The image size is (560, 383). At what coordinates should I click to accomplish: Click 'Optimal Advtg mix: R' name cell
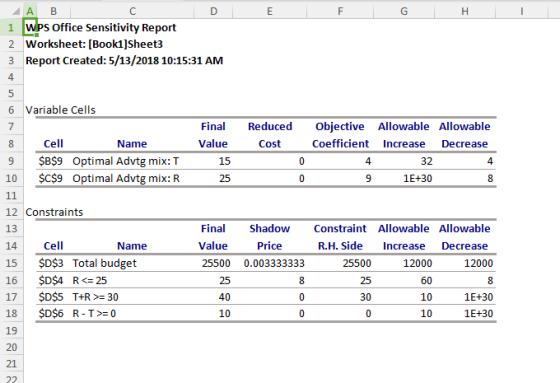[x=126, y=178]
